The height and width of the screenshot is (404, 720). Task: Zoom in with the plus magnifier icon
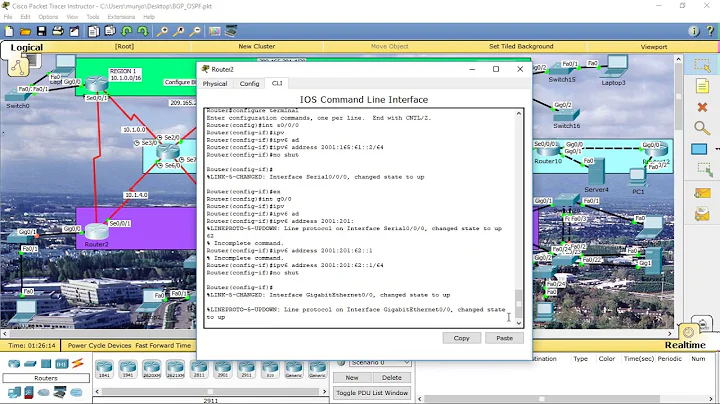tap(162, 31)
